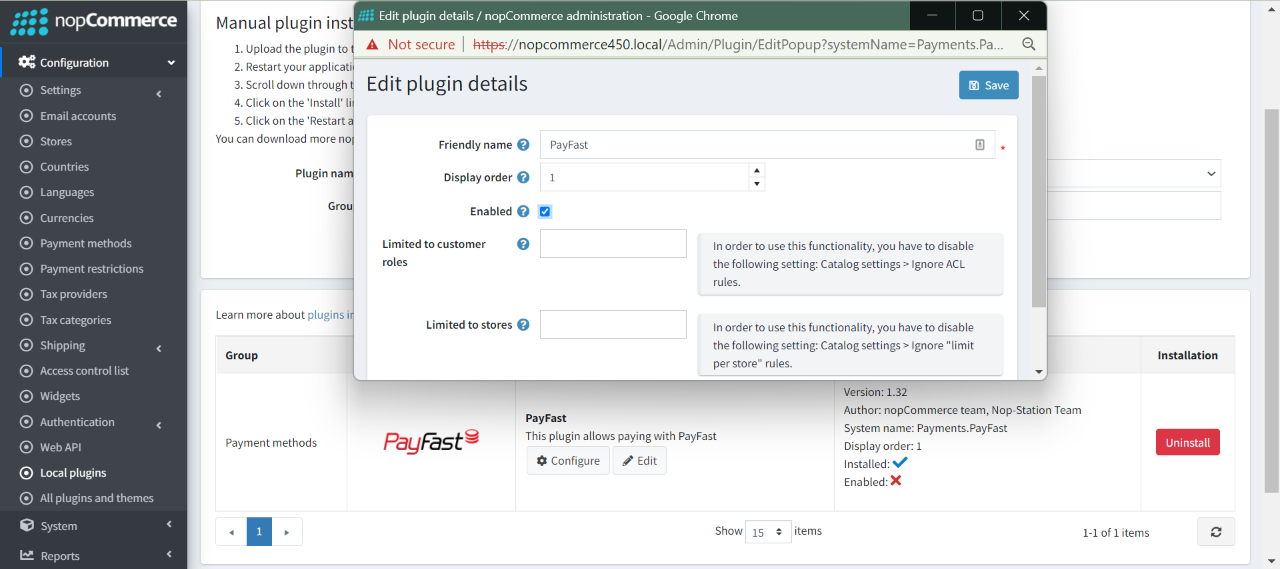Open Widgets in sidebar
The image size is (1280, 569).
click(x=60, y=397)
